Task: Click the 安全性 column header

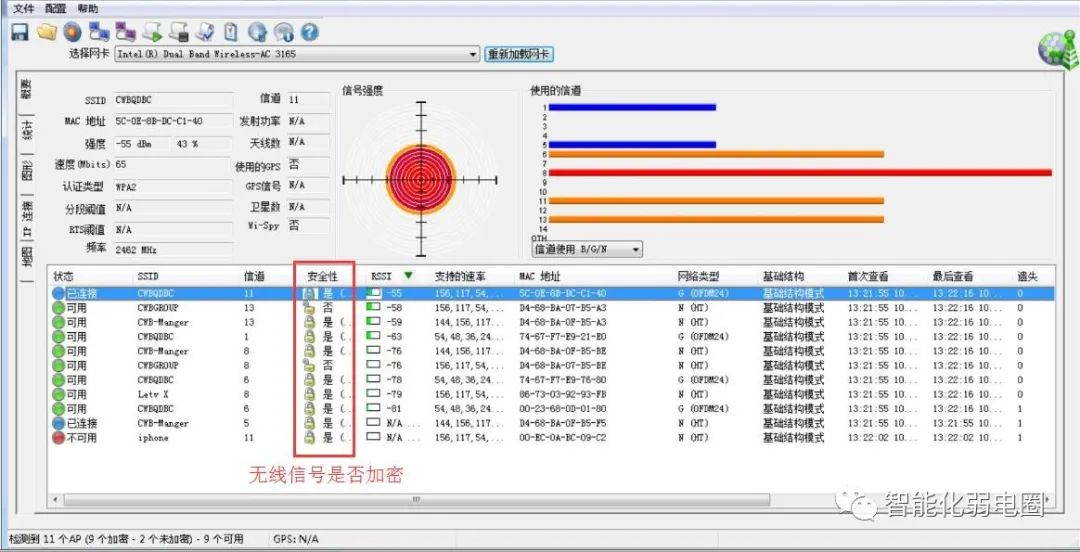Action: tap(322, 276)
